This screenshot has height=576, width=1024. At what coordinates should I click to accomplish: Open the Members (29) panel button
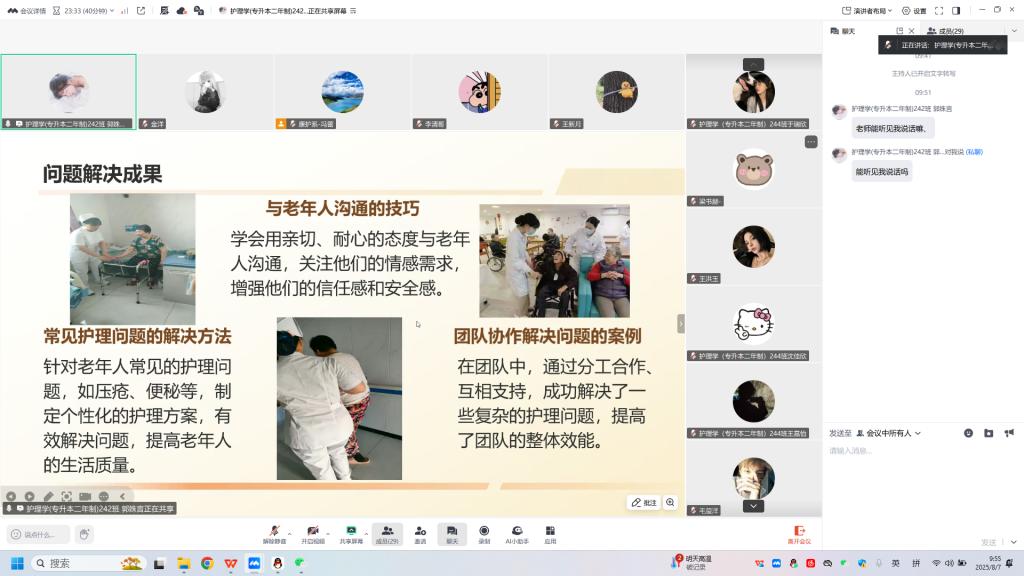click(x=387, y=534)
